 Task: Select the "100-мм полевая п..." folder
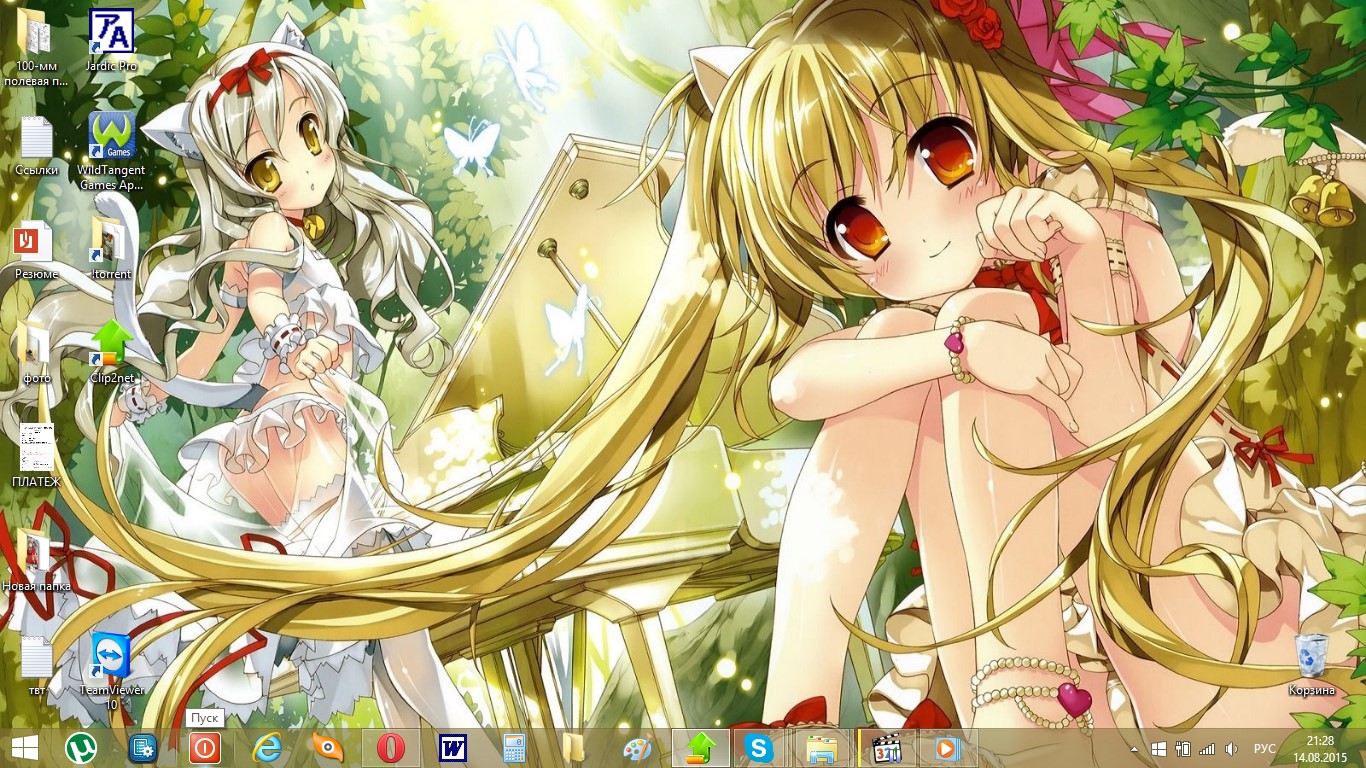37,46
